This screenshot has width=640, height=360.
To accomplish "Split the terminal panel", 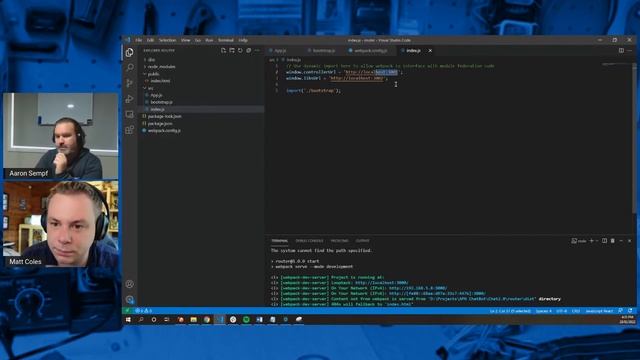I will (604, 241).
